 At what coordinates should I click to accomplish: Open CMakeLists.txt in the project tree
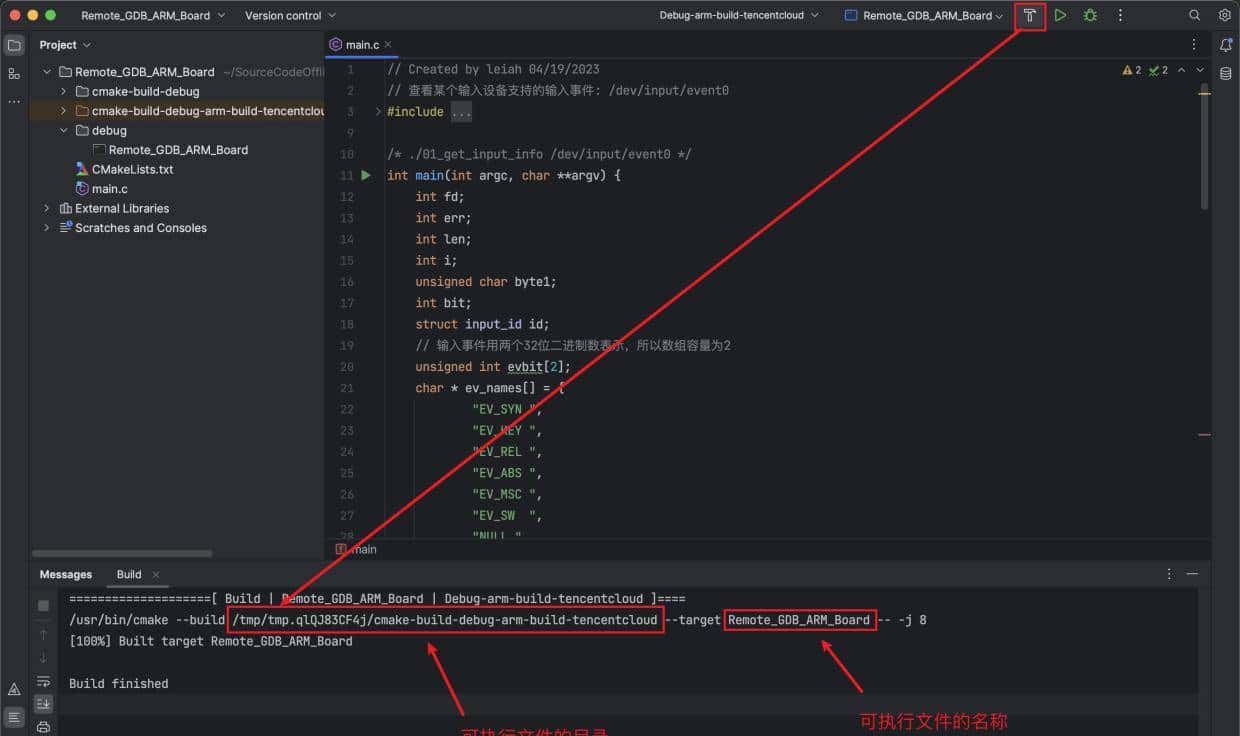132,169
